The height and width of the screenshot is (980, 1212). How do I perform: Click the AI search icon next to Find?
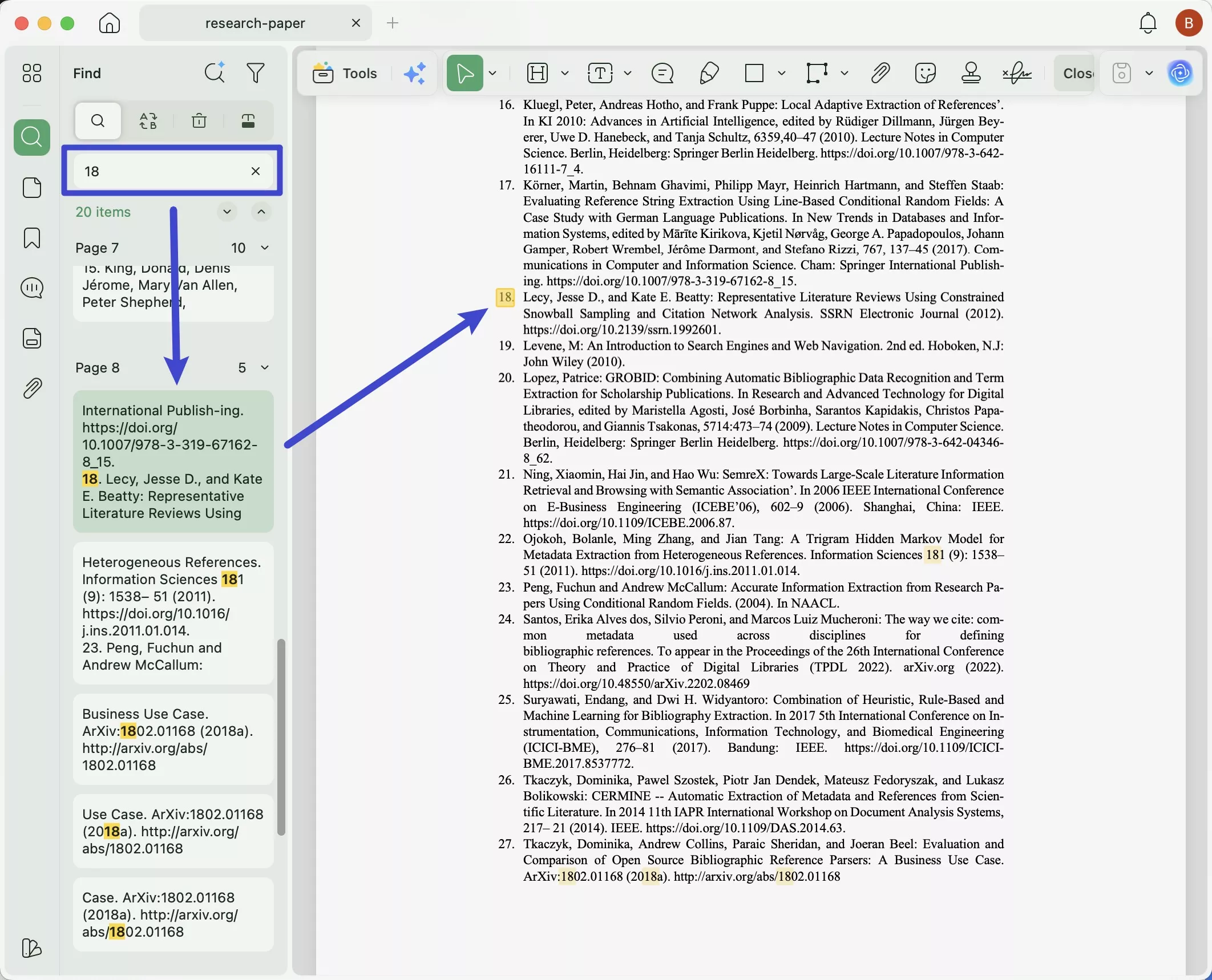215,72
